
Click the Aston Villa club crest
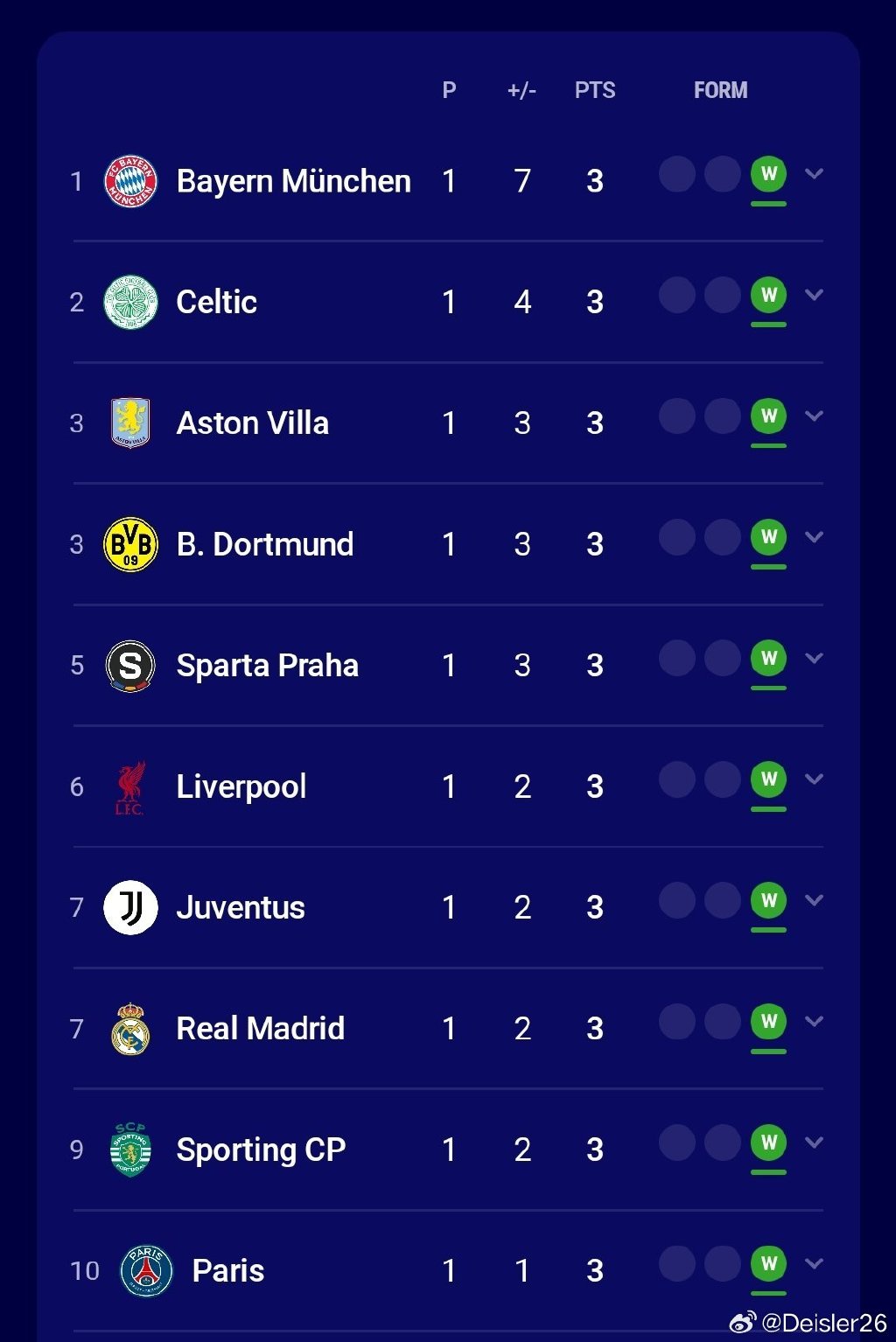click(x=130, y=423)
